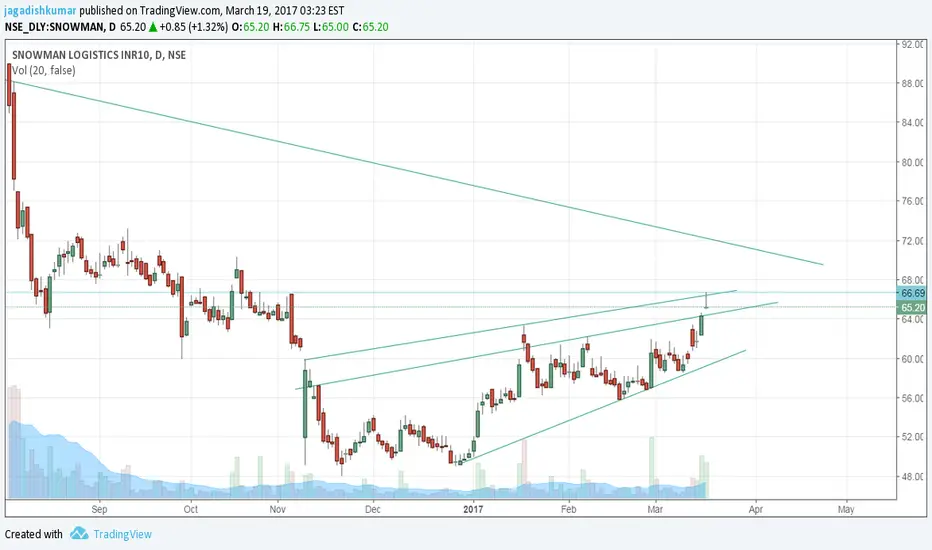Click the Nov label on time axis
The image size is (932, 550).
(278, 509)
